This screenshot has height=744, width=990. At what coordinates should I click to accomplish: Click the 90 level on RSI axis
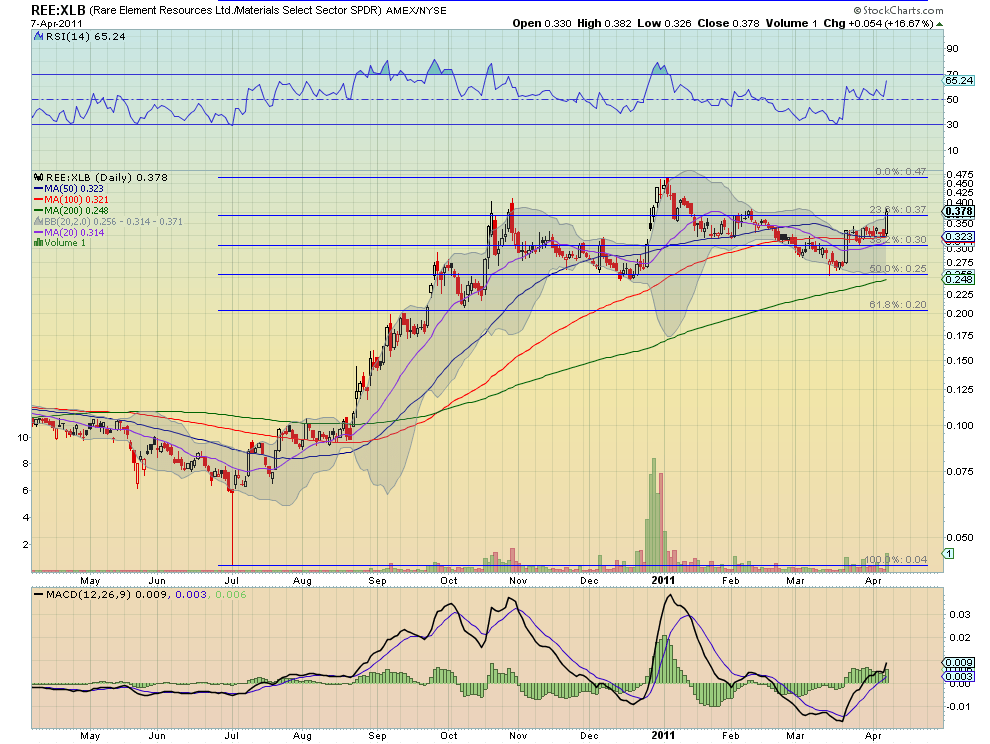point(952,49)
